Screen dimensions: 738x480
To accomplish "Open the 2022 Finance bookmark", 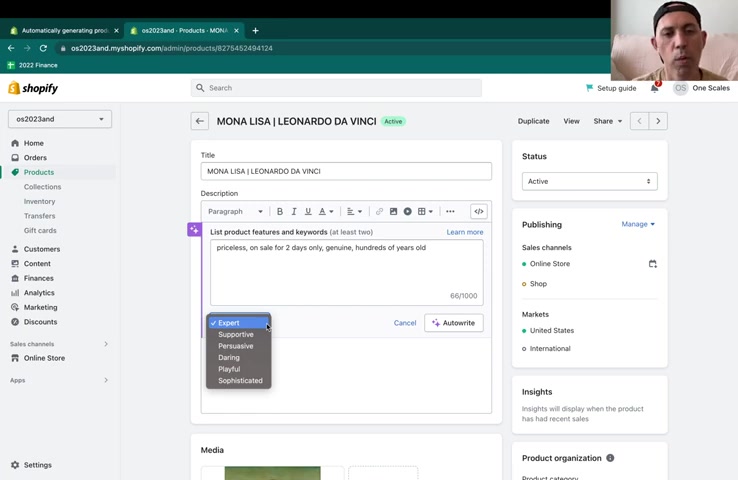I will [32, 65].
